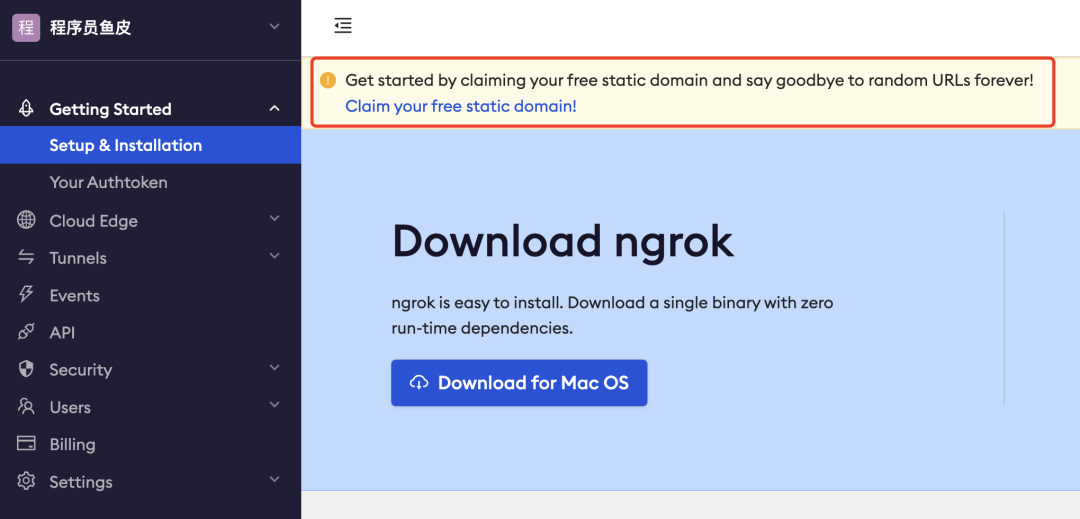Click the Settings gear icon
Screen dimensions: 1080x519
coord(27,481)
